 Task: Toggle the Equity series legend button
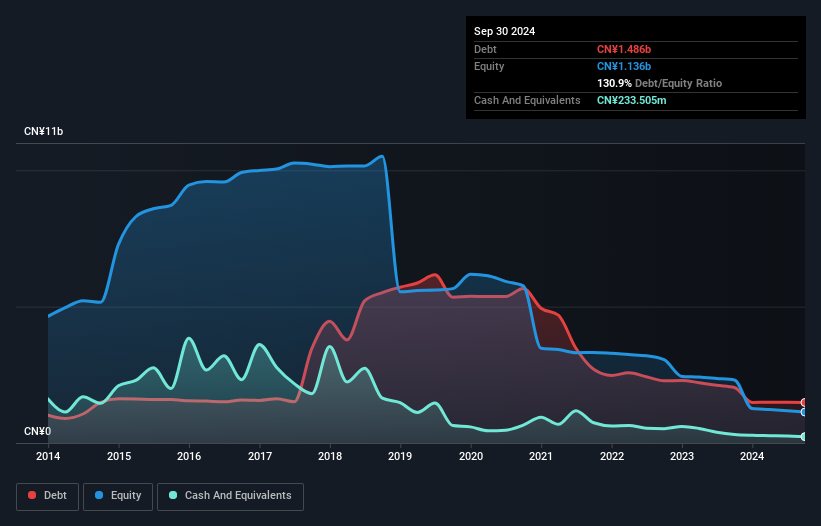(118, 496)
